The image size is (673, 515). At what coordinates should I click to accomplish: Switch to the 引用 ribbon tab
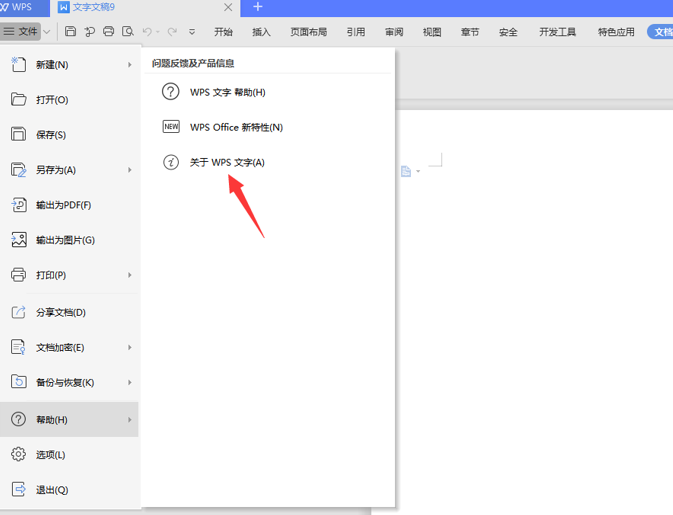pos(356,32)
